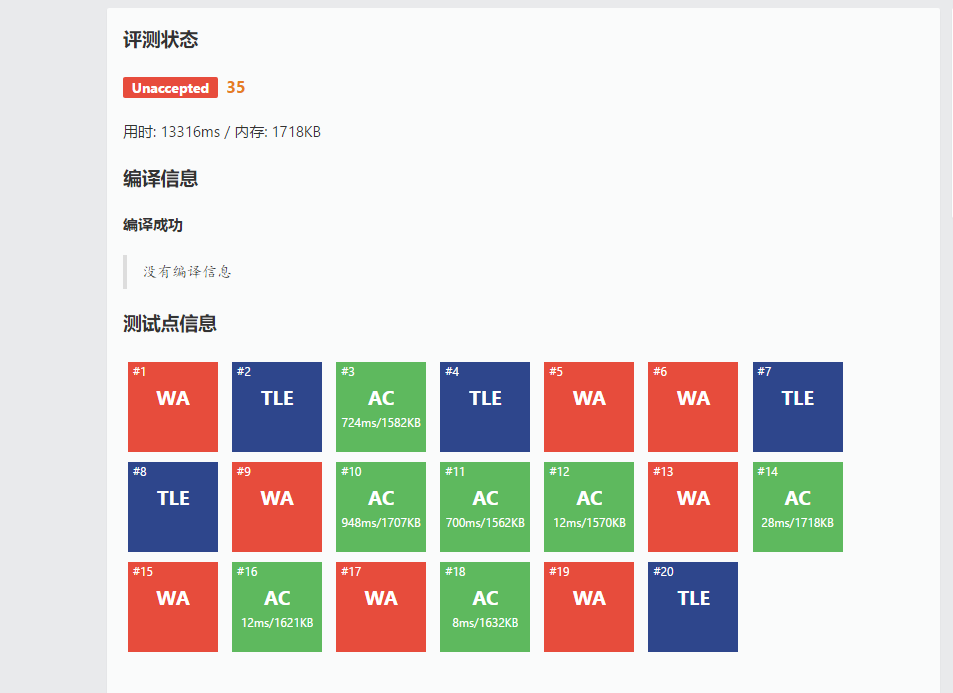This screenshot has width=953, height=693.
Task: Open test point #8 TLE tile
Action: (173, 507)
